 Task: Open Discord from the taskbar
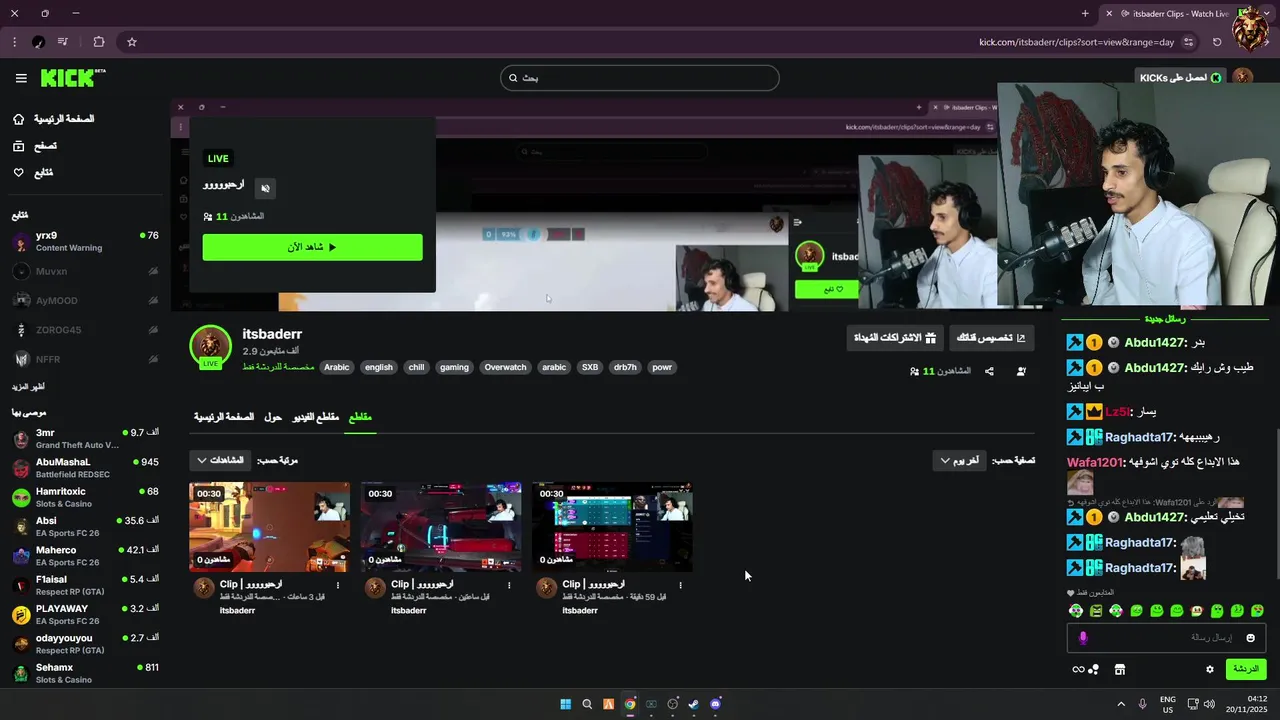coord(715,704)
